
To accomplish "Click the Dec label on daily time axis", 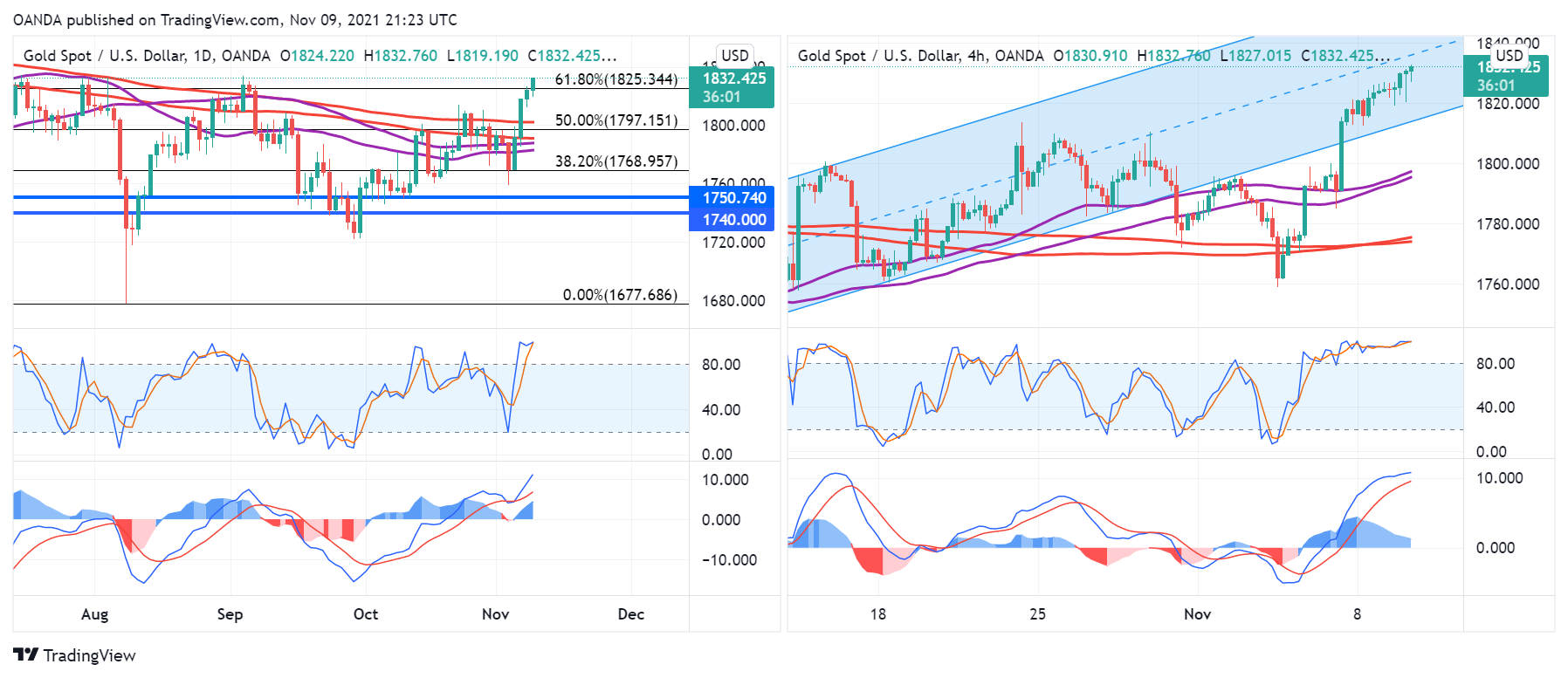I will click(x=631, y=614).
